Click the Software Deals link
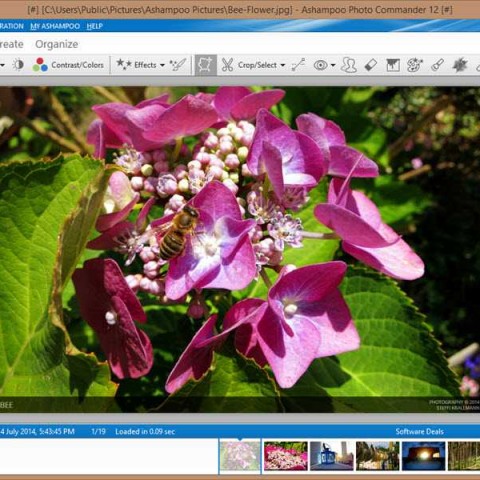The height and width of the screenshot is (480, 480). [x=419, y=432]
